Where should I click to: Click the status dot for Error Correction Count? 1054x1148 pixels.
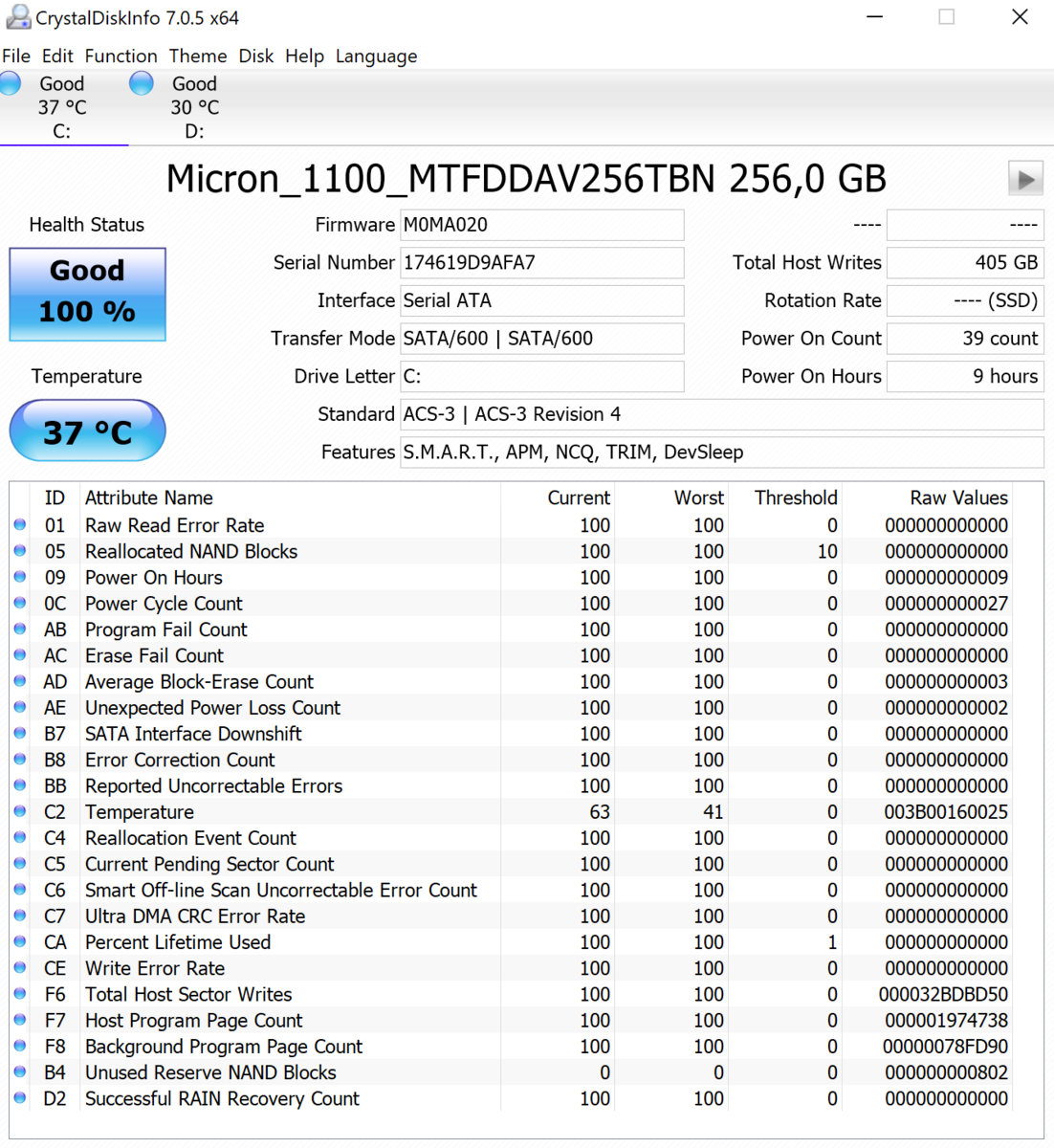pos(20,759)
